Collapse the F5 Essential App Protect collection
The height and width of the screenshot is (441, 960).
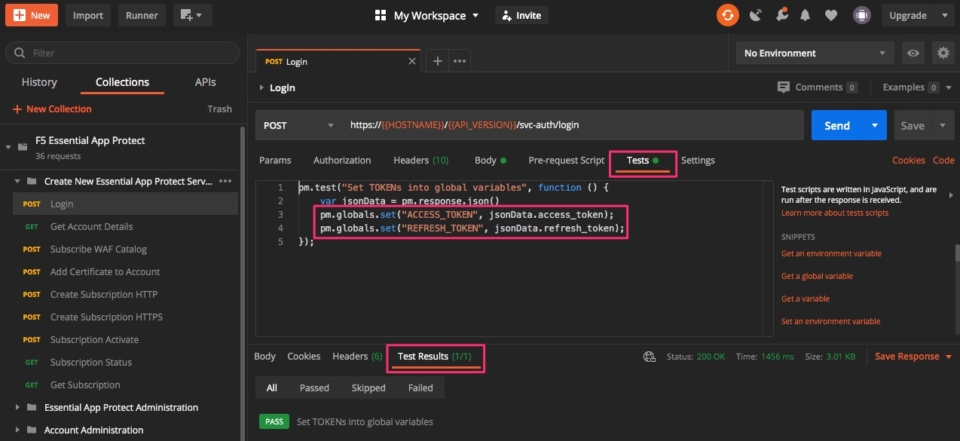[x=8, y=147]
